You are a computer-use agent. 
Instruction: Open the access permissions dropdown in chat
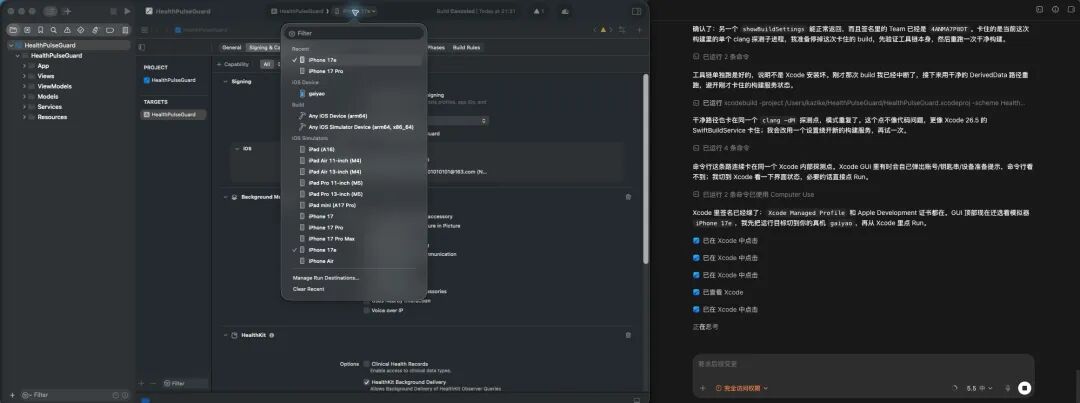tap(742, 388)
